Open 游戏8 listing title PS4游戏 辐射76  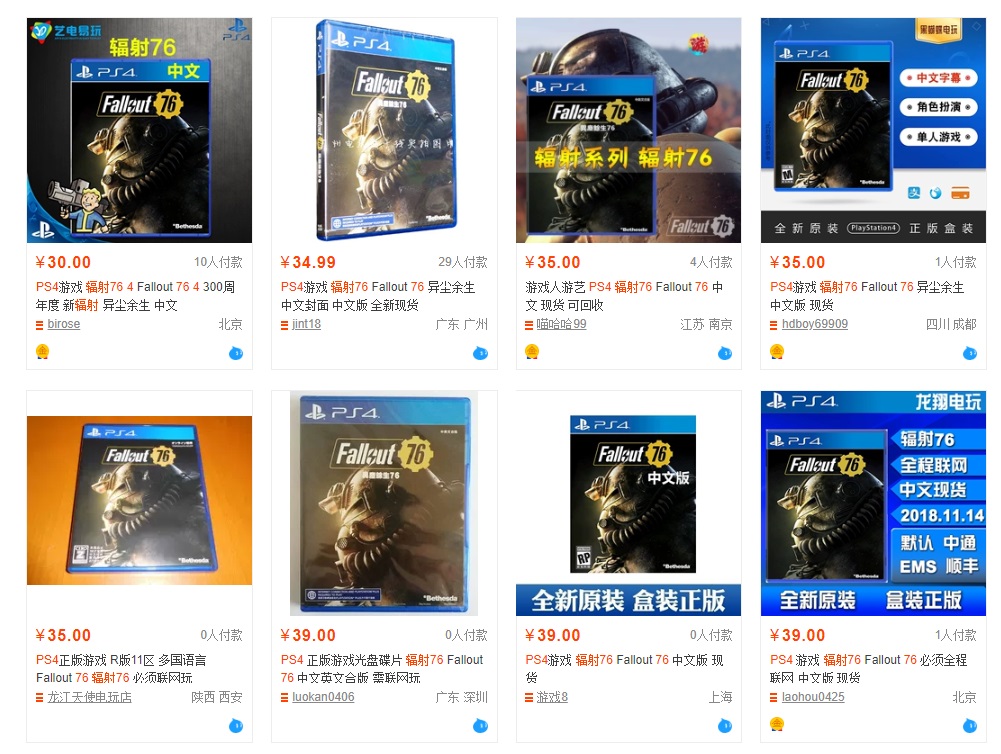(x=624, y=668)
